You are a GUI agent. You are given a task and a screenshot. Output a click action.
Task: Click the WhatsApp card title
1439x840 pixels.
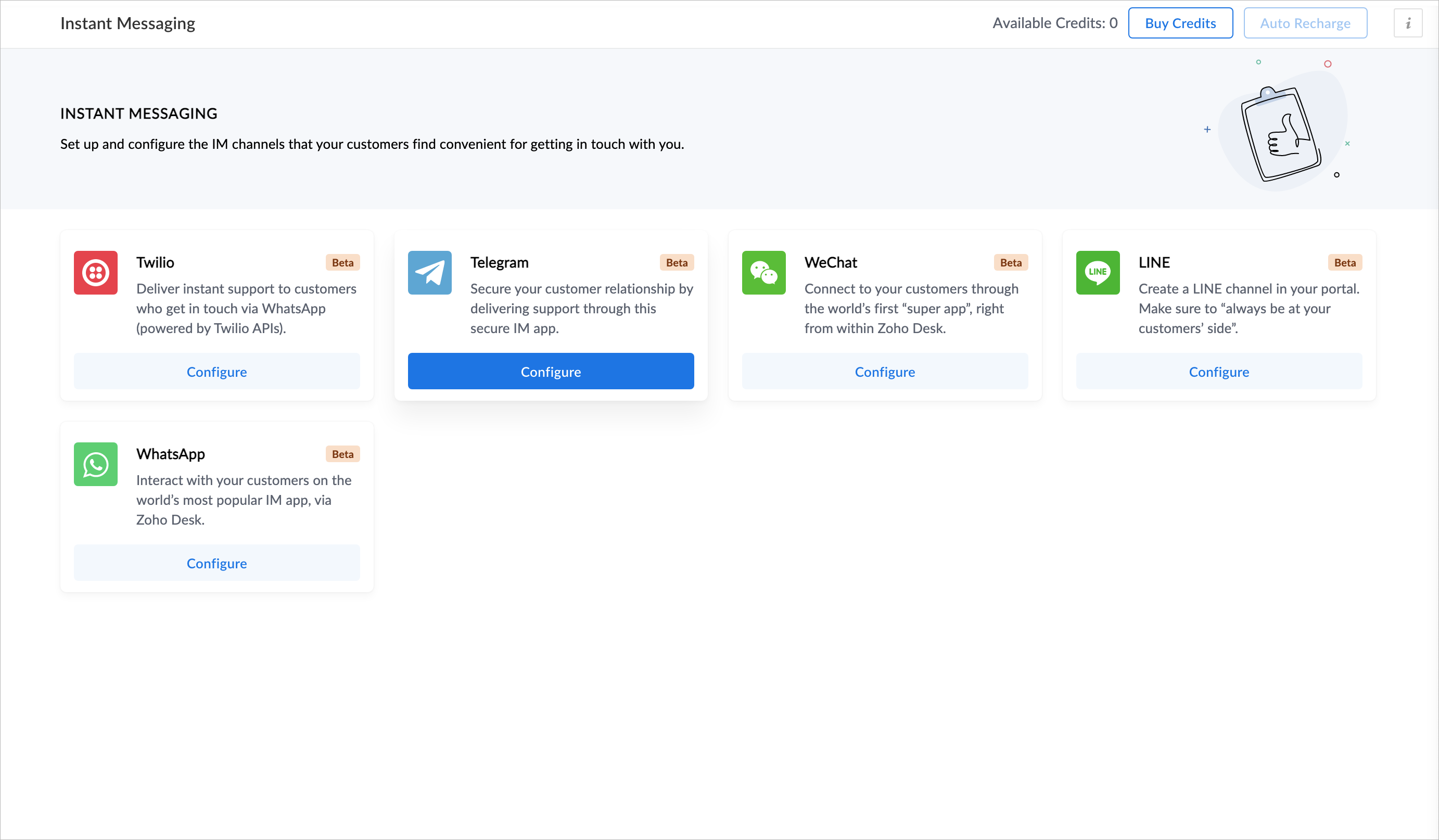click(x=170, y=453)
